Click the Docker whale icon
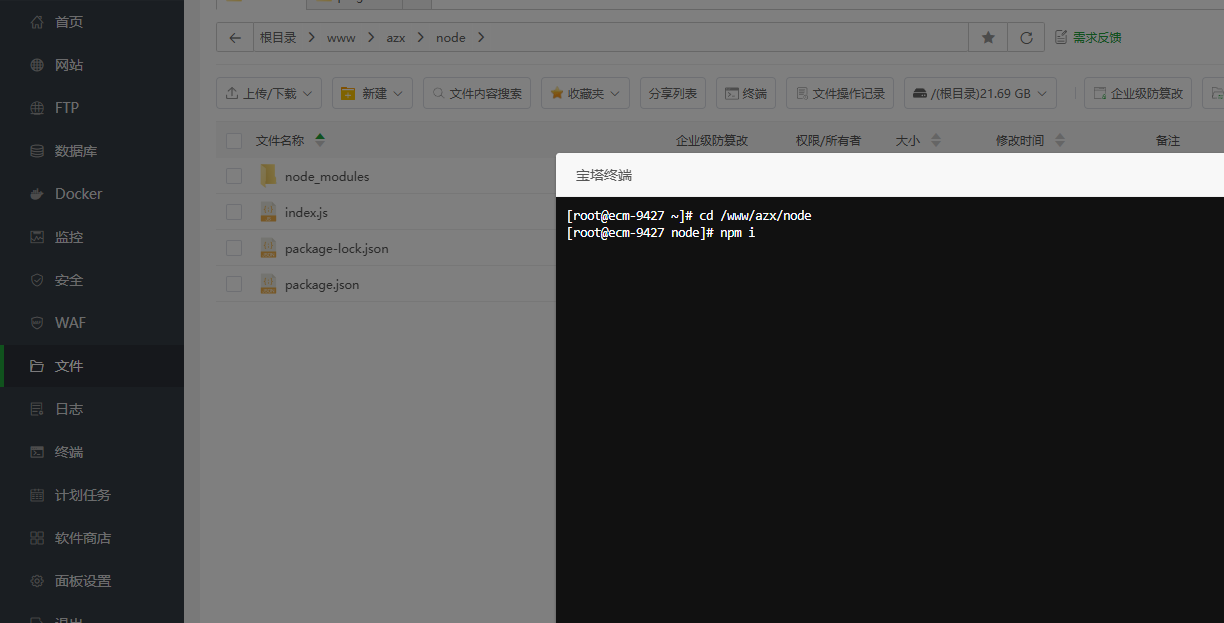 point(37,194)
